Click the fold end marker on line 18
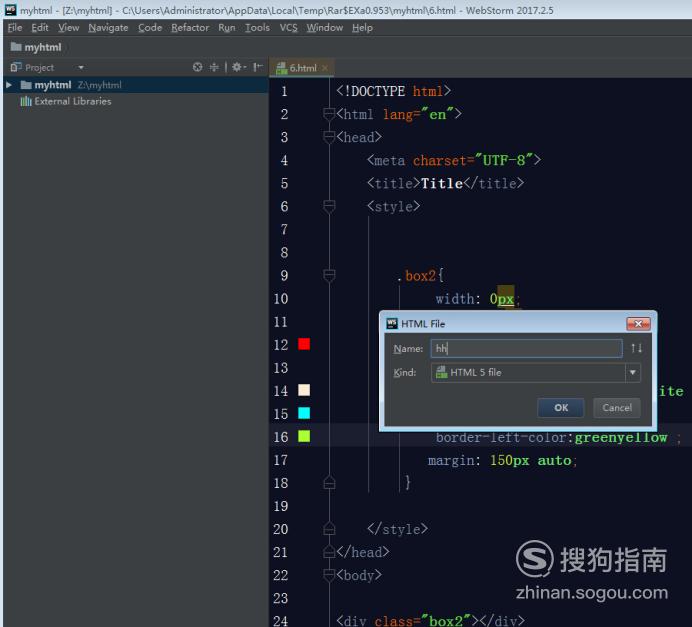692x627 pixels. pos(329,483)
